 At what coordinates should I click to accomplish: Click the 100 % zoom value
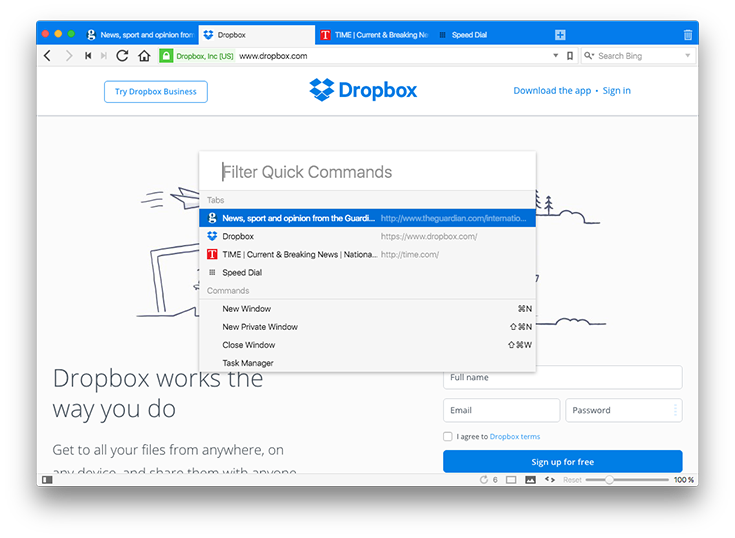[x=683, y=479]
